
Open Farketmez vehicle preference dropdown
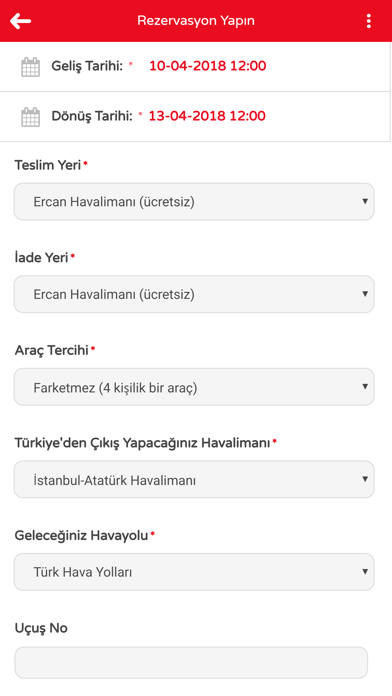tap(194, 387)
